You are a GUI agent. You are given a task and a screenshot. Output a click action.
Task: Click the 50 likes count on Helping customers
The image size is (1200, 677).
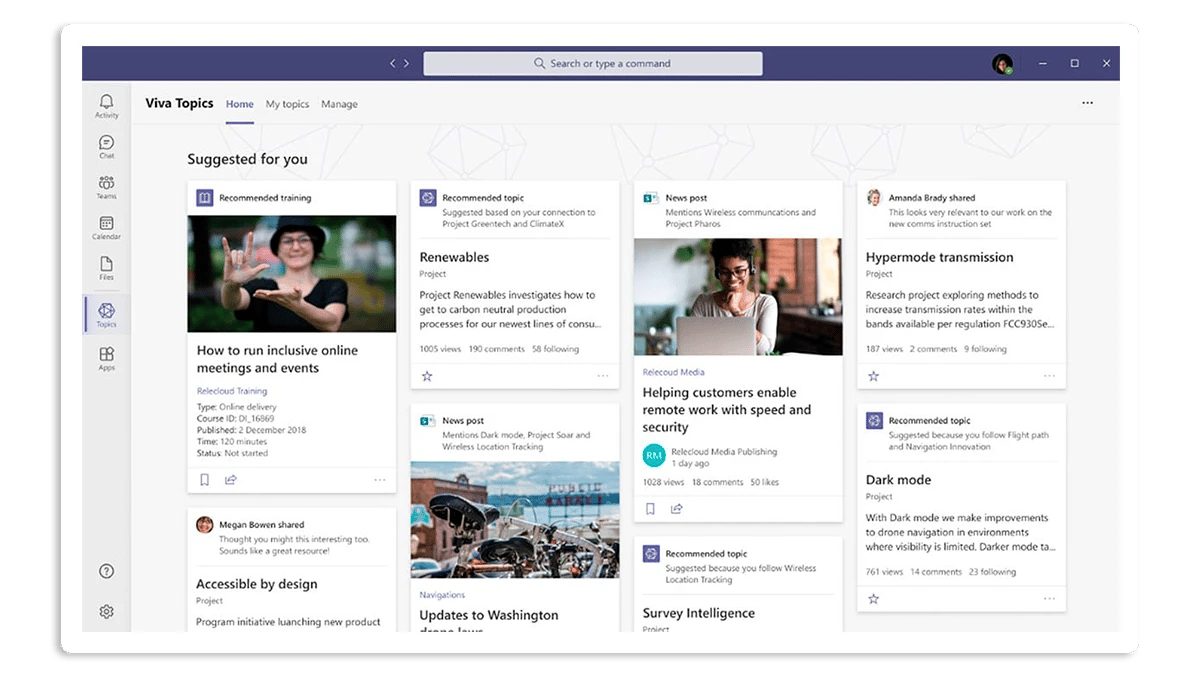pyautogui.click(x=764, y=482)
